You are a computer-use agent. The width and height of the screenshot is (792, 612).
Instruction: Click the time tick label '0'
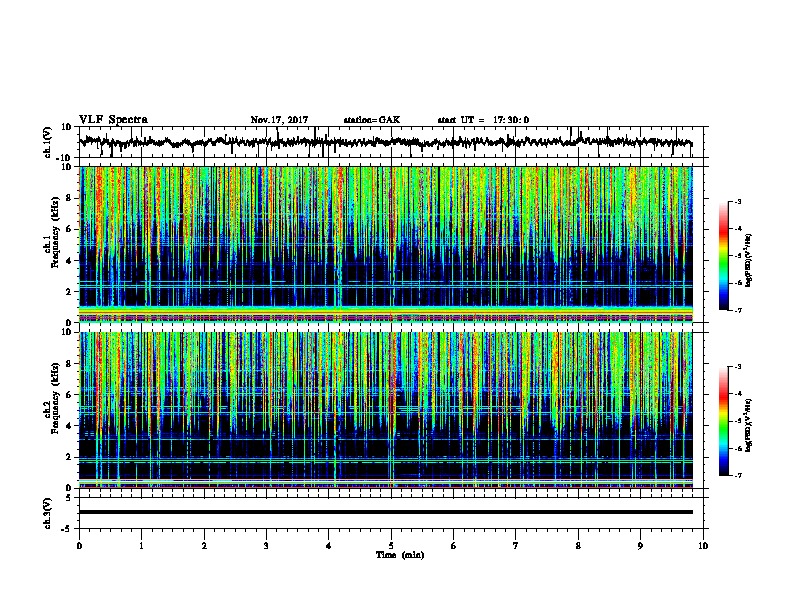[79, 546]
